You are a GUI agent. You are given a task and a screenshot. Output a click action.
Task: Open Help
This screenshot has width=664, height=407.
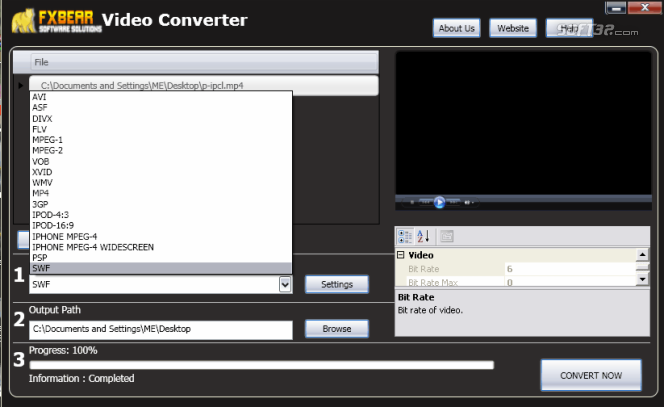[x=569, y=28]
